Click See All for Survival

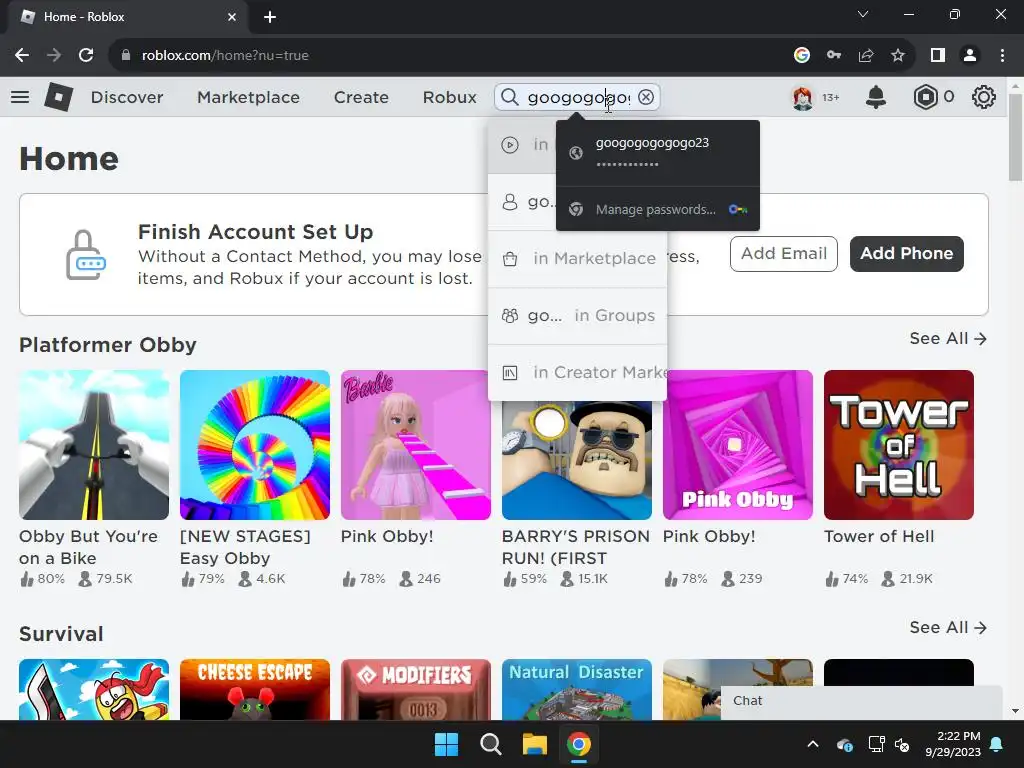(x=948, y=627)
